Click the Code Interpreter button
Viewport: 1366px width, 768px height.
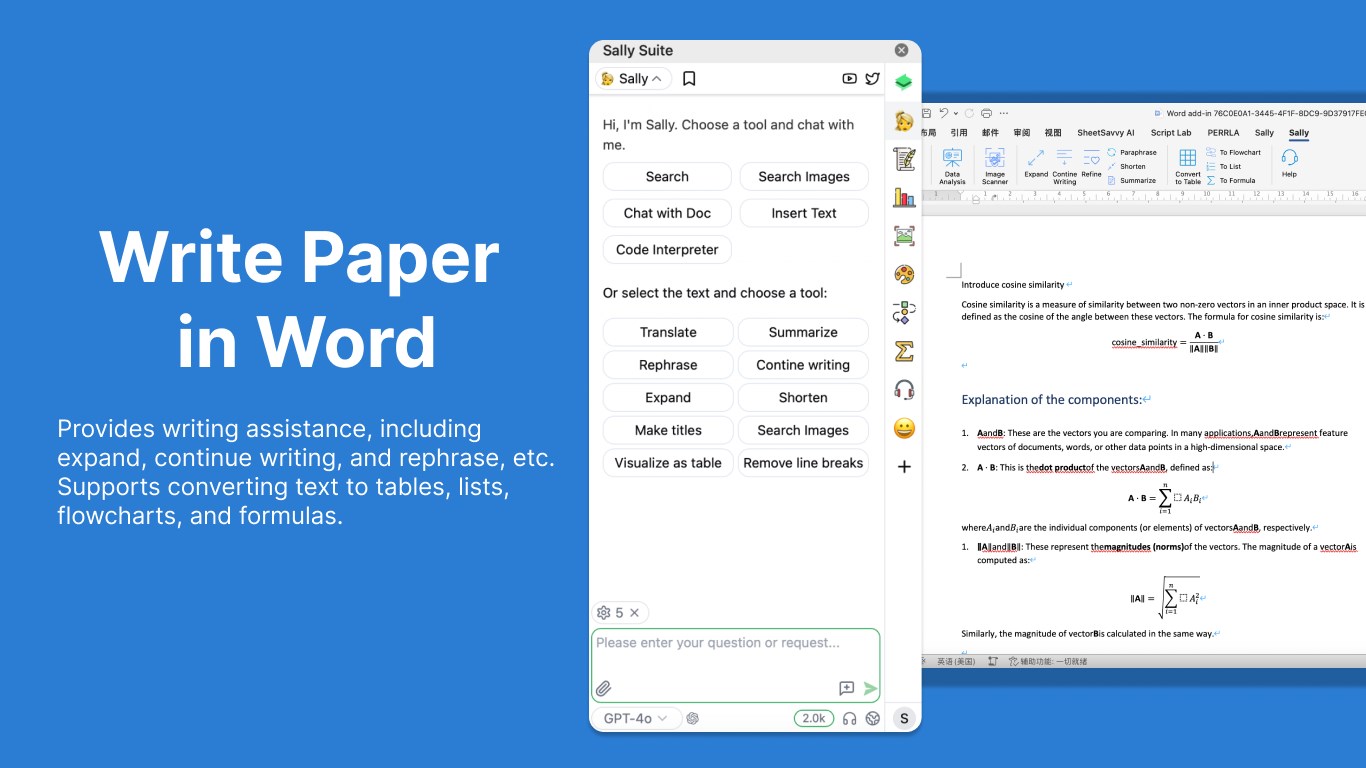coord(667,250)
